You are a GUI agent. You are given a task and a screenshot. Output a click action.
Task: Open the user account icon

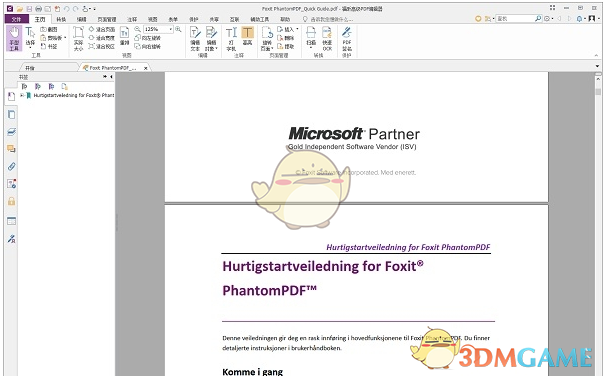pos(592,18)
